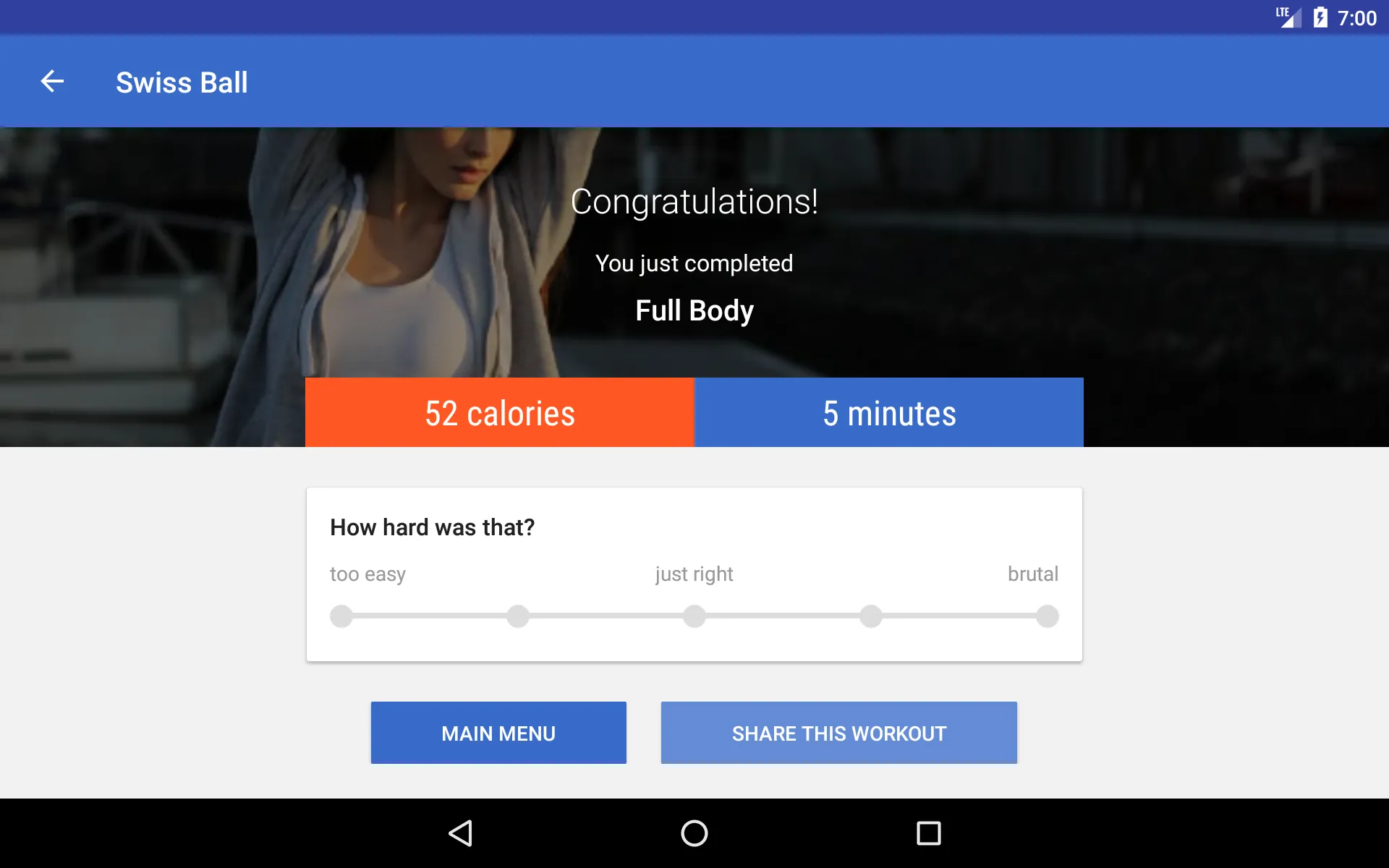Click the back arrow navigation icon

click(x=51, y=82)
